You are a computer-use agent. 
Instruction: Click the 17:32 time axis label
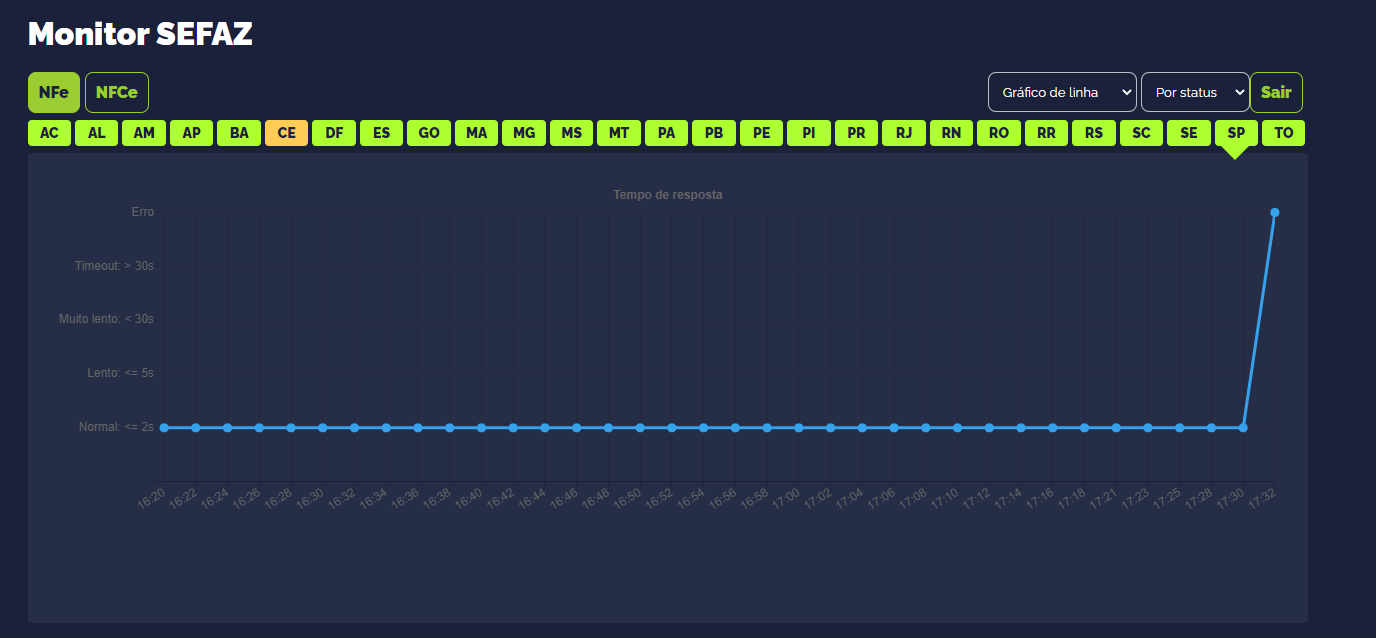1263,499
